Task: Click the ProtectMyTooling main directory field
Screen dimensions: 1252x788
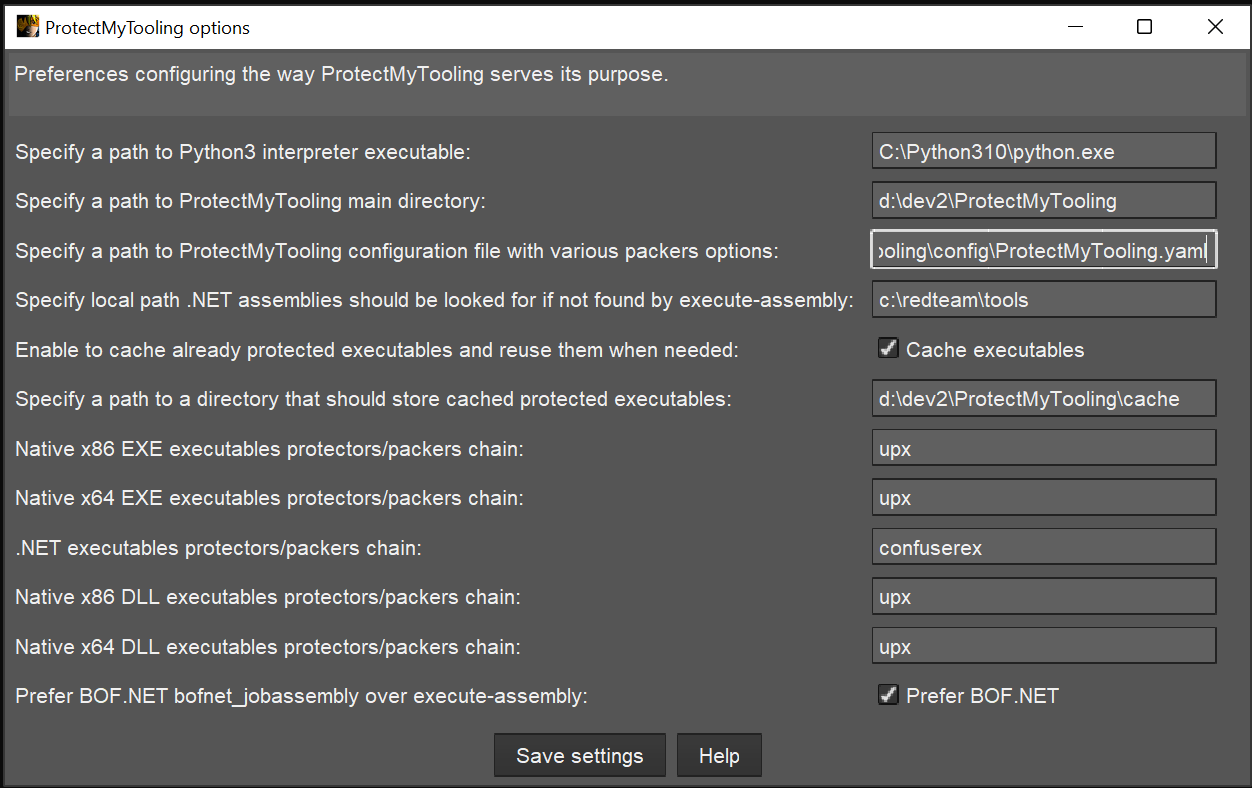Action: pos(1044,200)
